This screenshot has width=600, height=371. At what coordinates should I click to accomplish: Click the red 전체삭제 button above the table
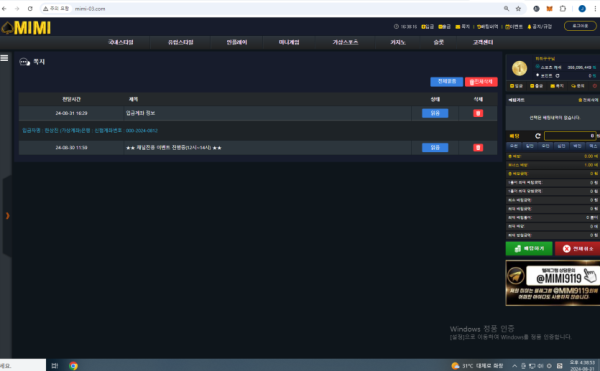[481, 82]
